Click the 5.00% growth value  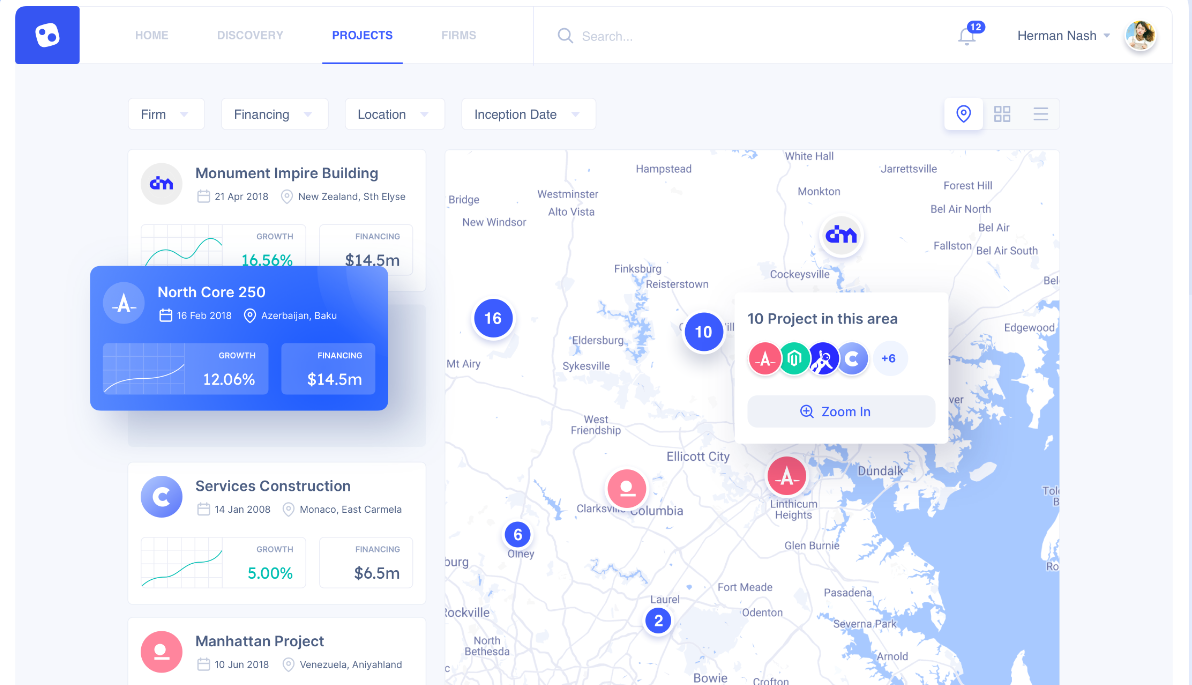[270, 573]
